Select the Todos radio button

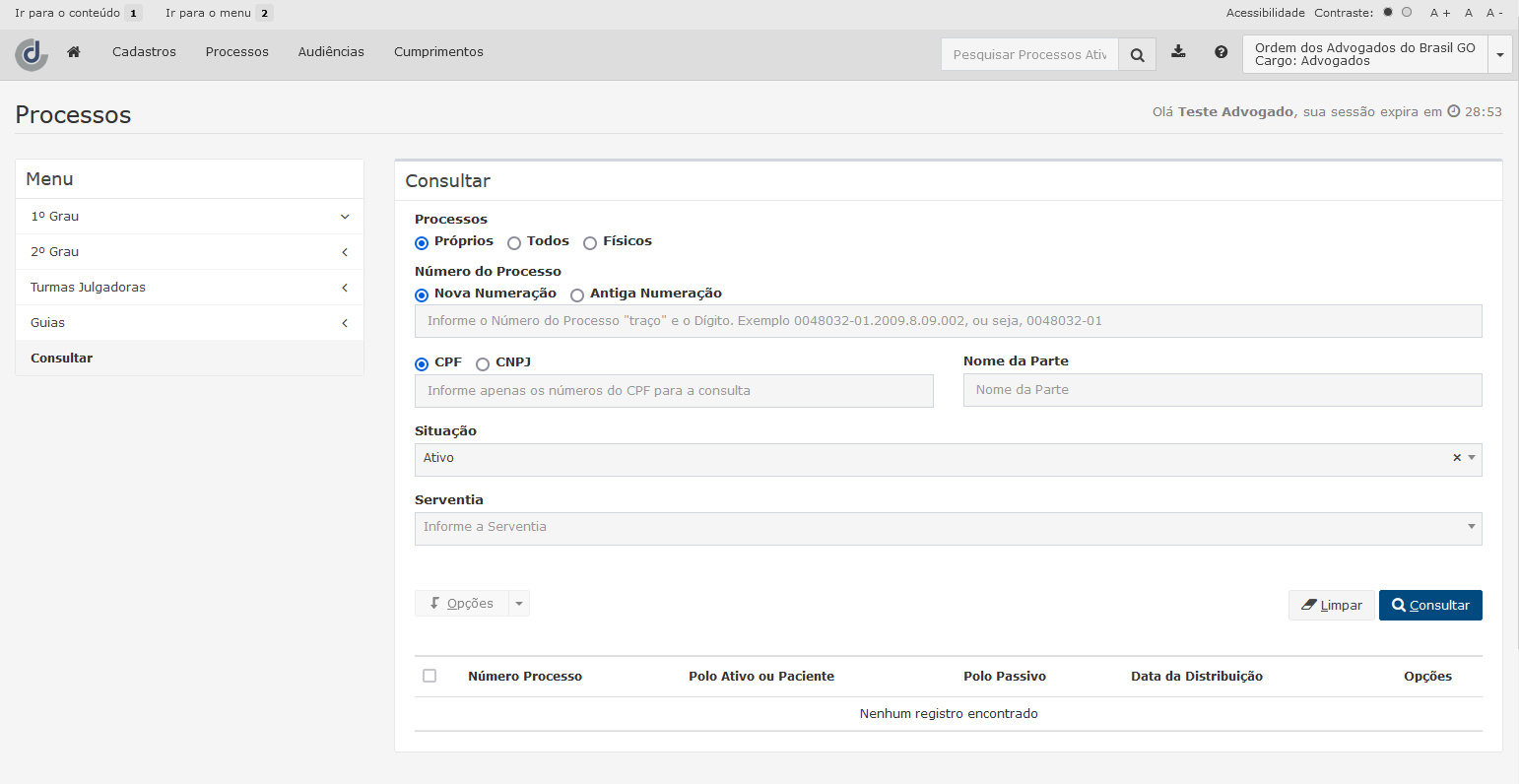tap(514, 242)
